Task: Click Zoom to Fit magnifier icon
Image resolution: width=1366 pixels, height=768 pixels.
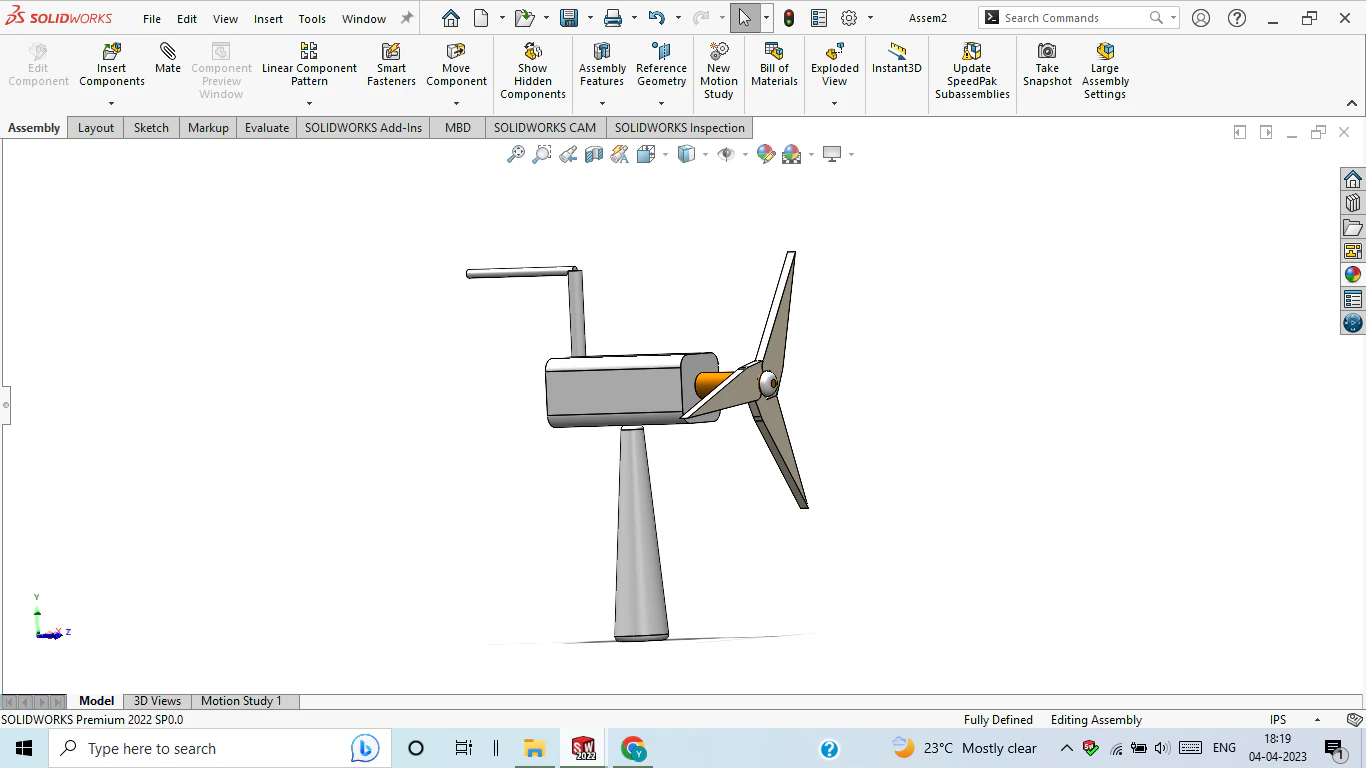Action: pos(516,154)
